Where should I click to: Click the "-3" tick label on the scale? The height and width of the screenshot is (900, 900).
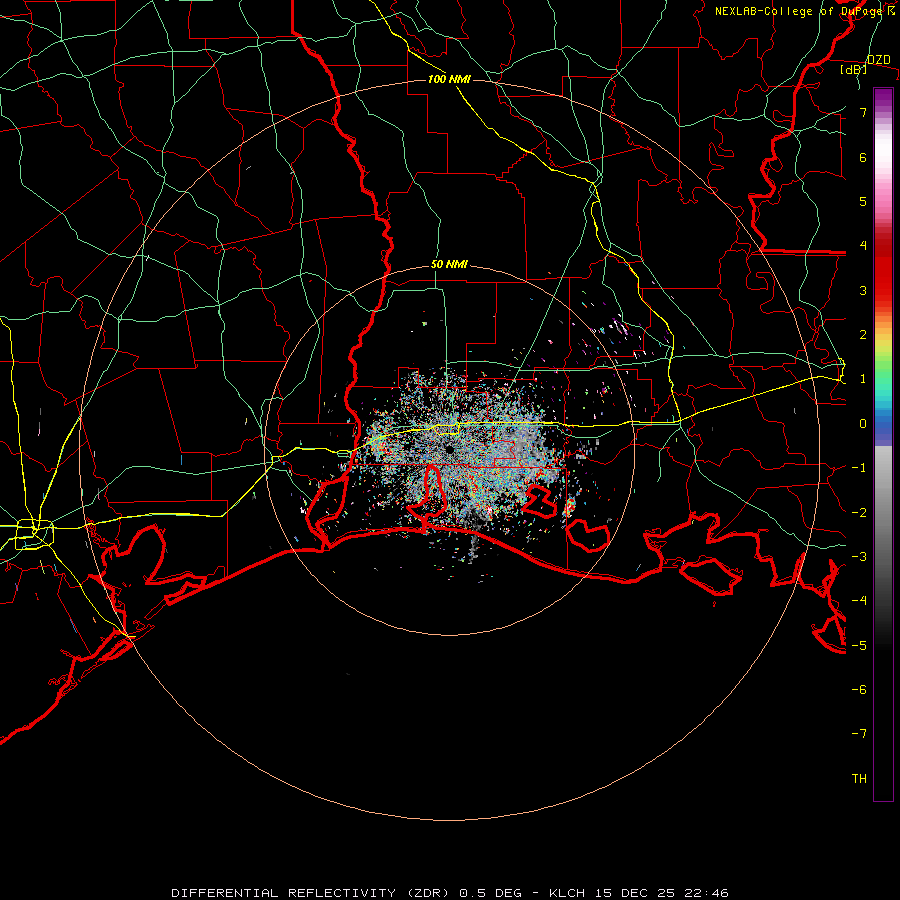[x=859, y=557]
